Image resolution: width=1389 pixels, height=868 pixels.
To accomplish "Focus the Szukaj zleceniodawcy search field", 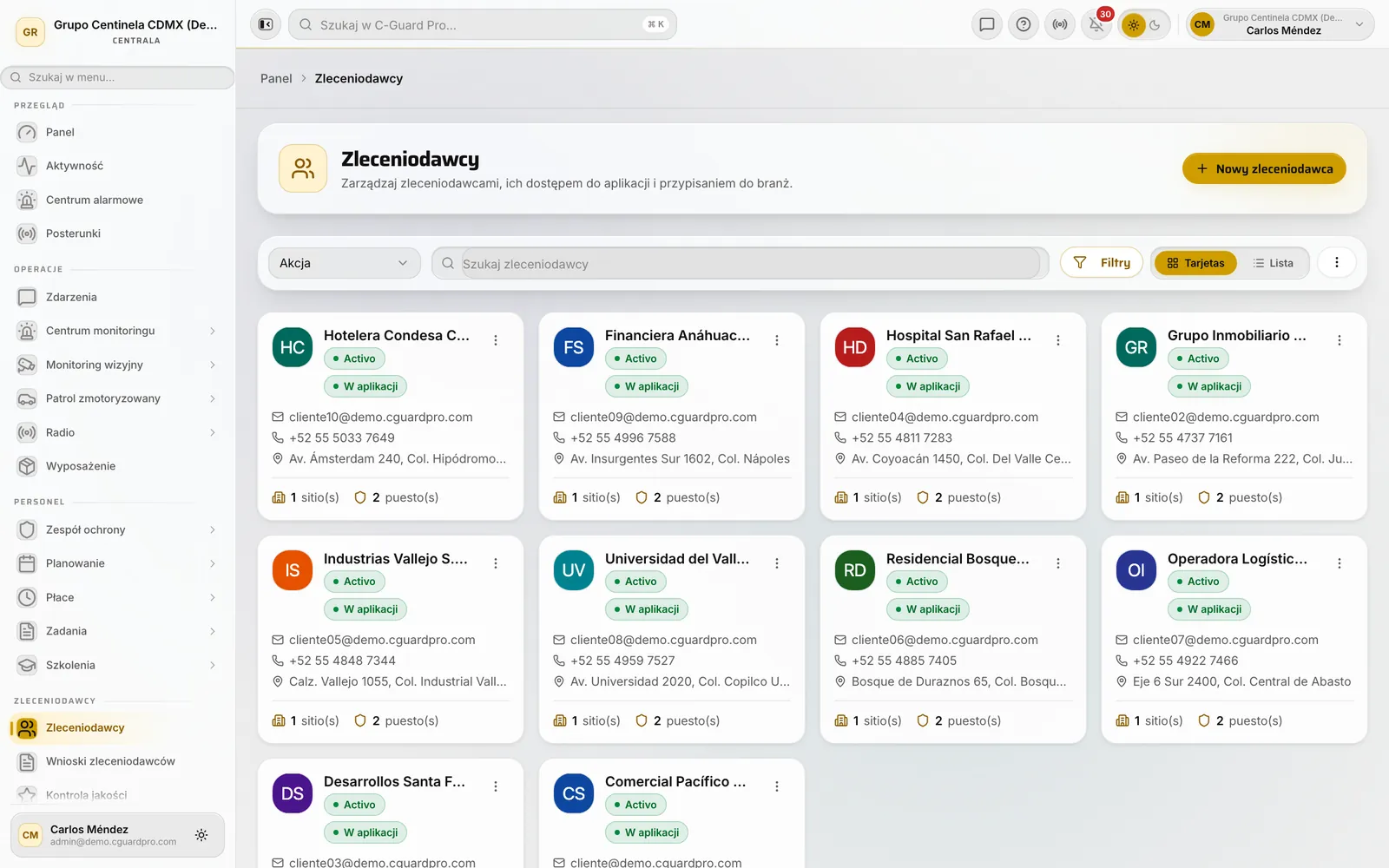I will (x=740, y=263).
